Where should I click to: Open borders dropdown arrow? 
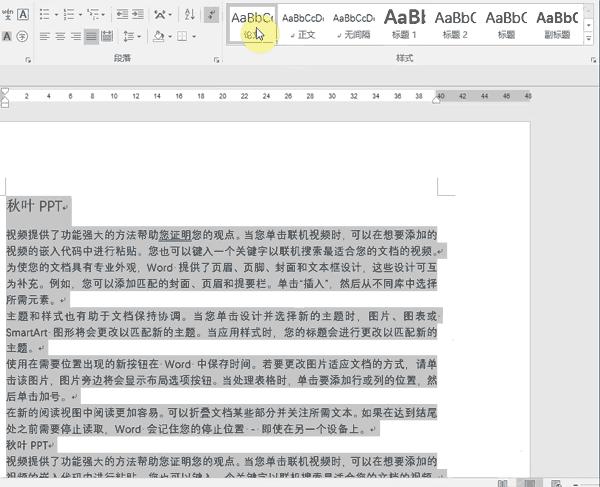tap(194, 36)
